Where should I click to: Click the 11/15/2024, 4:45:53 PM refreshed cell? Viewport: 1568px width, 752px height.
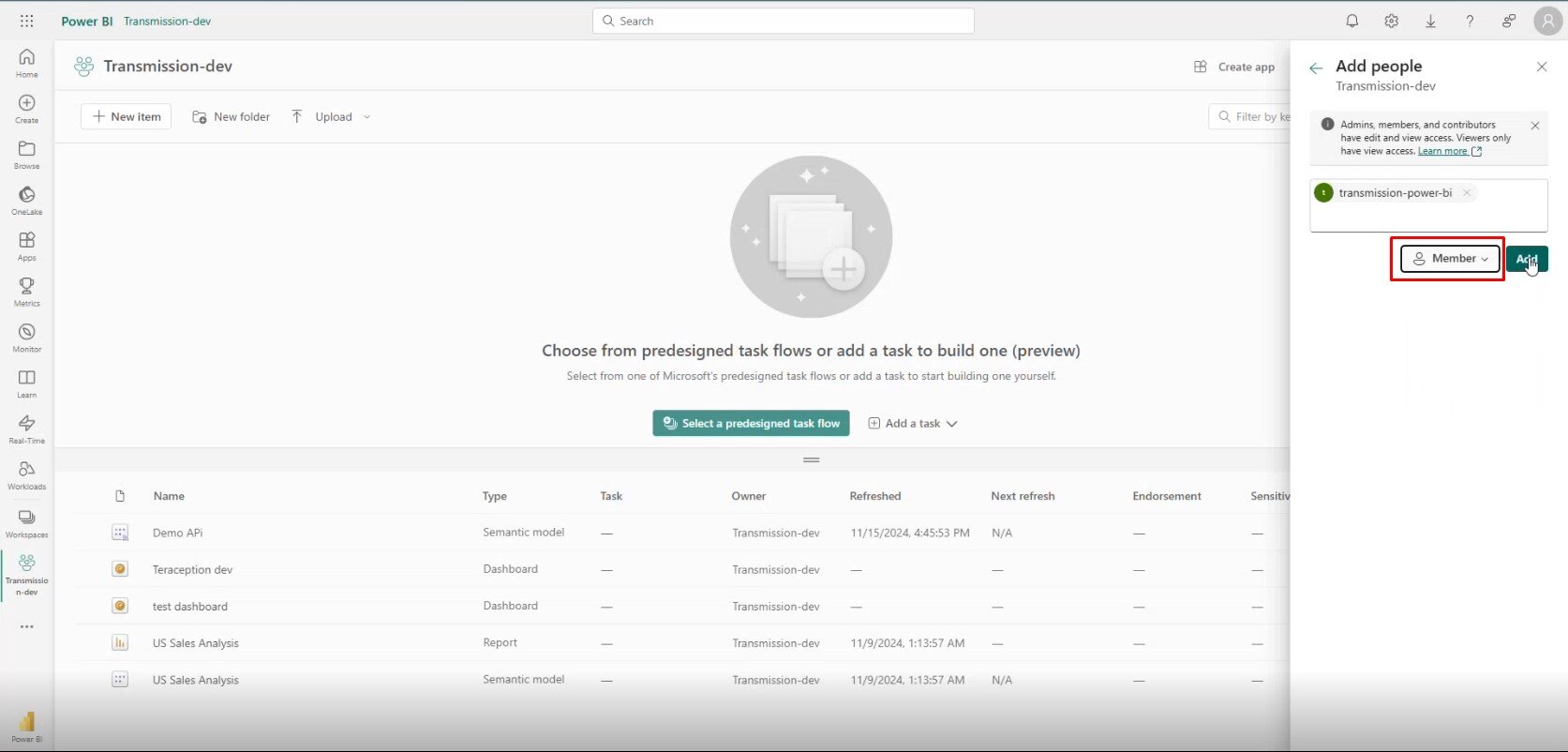tap(910, 533)
